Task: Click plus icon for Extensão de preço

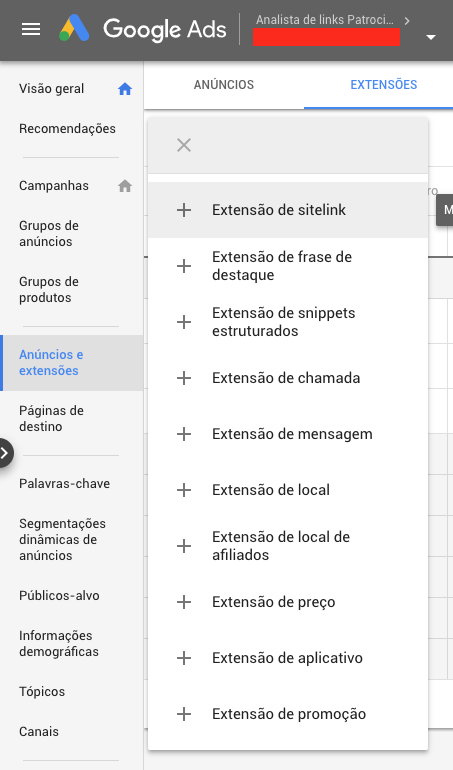Action: (x=184, y=602)
